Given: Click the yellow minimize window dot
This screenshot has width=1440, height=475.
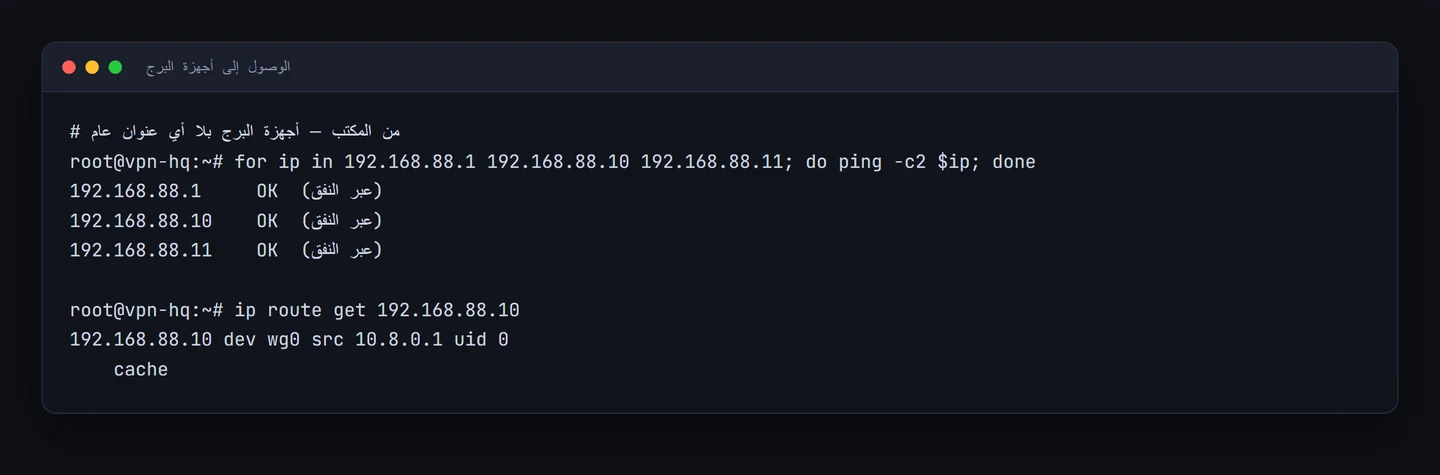Looking at the screenshot, I should 92,67.
